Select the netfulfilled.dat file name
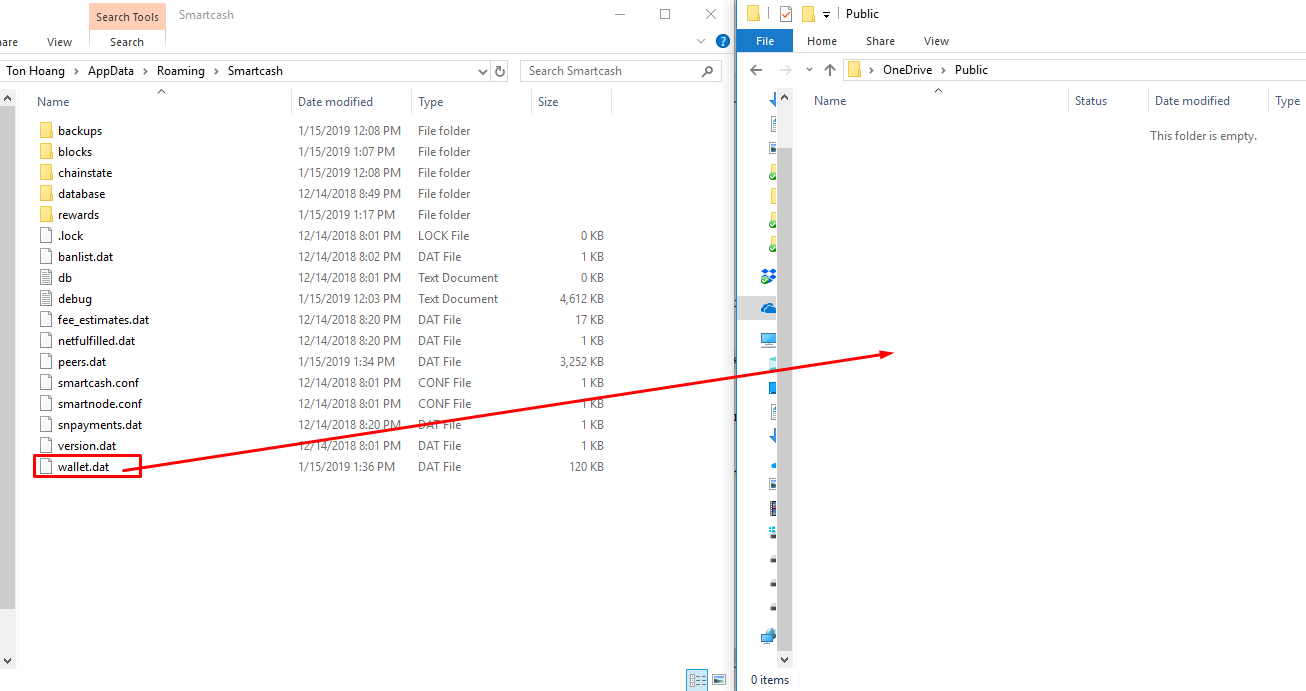The height and width of the screenshot is (691, 1306). click(x=97, y=341)
